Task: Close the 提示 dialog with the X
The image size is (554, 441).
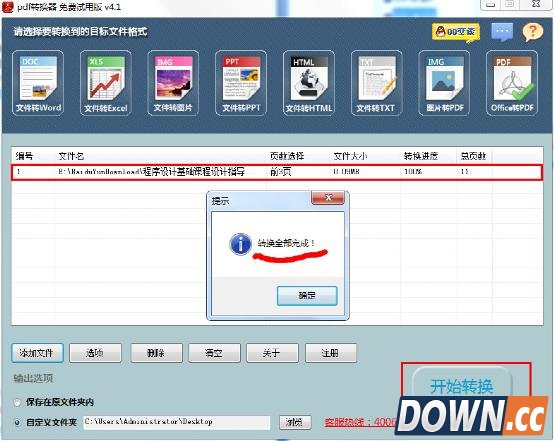Action: (x=328, y=198)
